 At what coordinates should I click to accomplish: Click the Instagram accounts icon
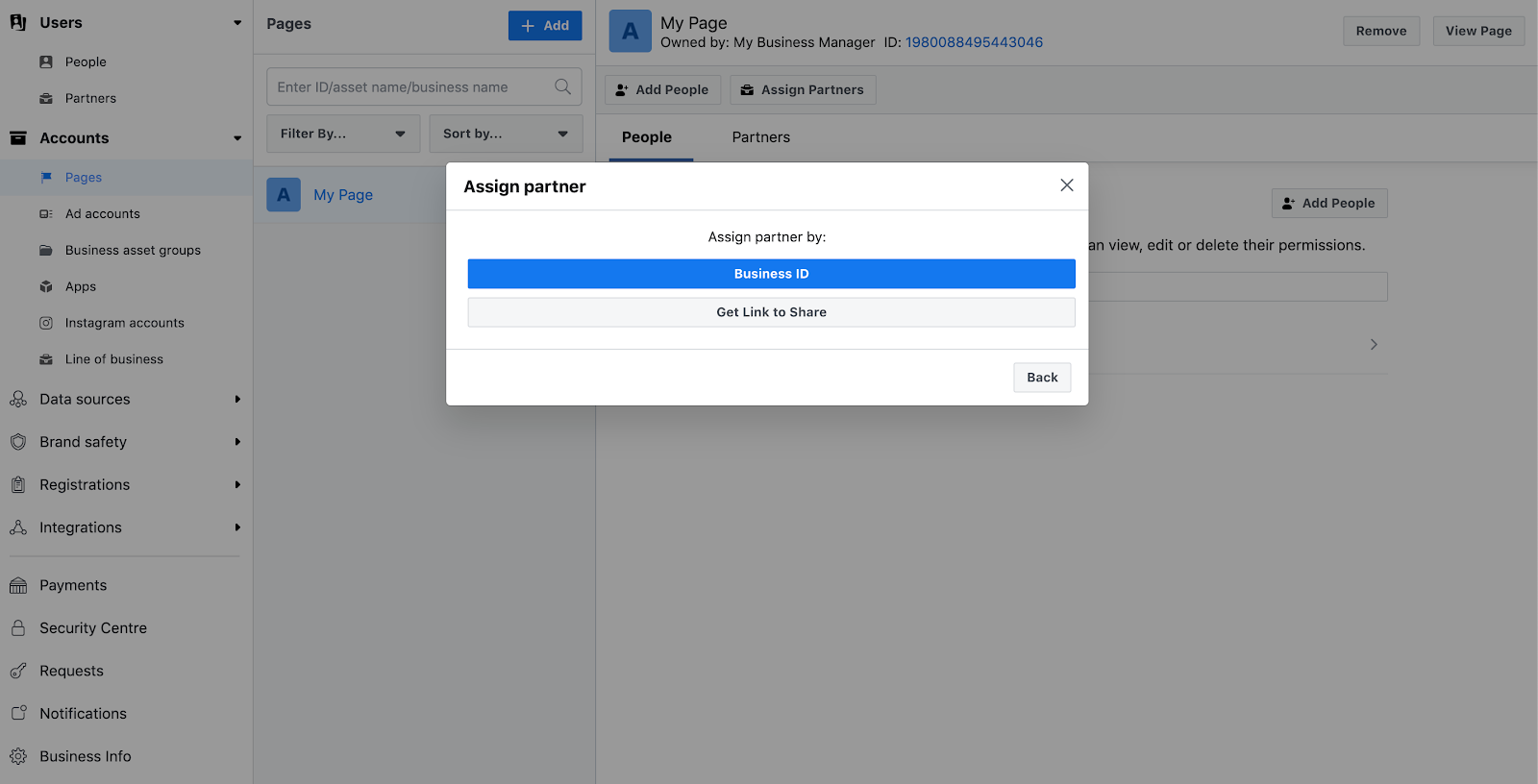point(46,323)
